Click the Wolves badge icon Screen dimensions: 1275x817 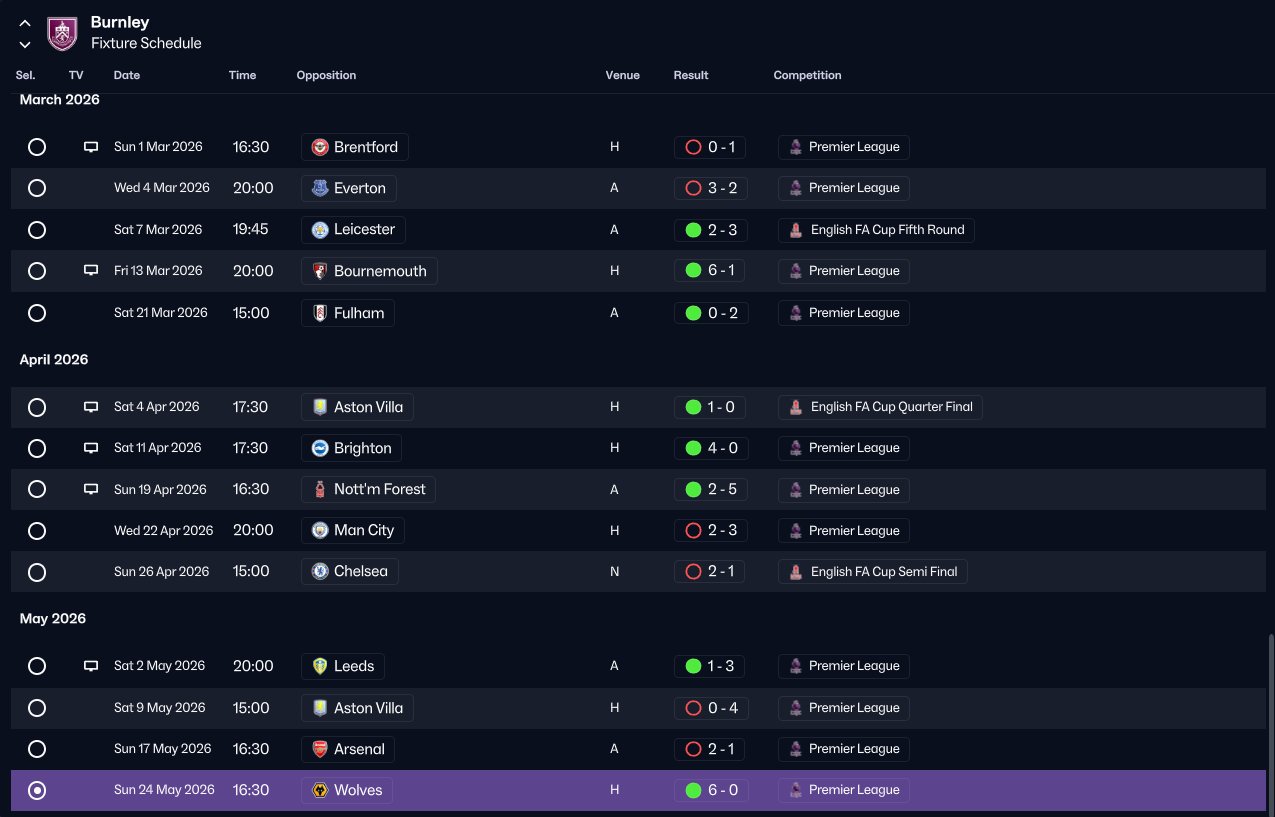320,791
